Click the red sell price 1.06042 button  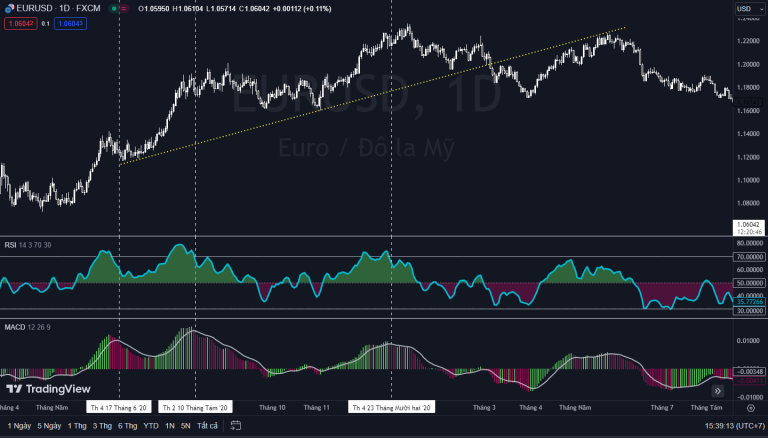(18, 22)
